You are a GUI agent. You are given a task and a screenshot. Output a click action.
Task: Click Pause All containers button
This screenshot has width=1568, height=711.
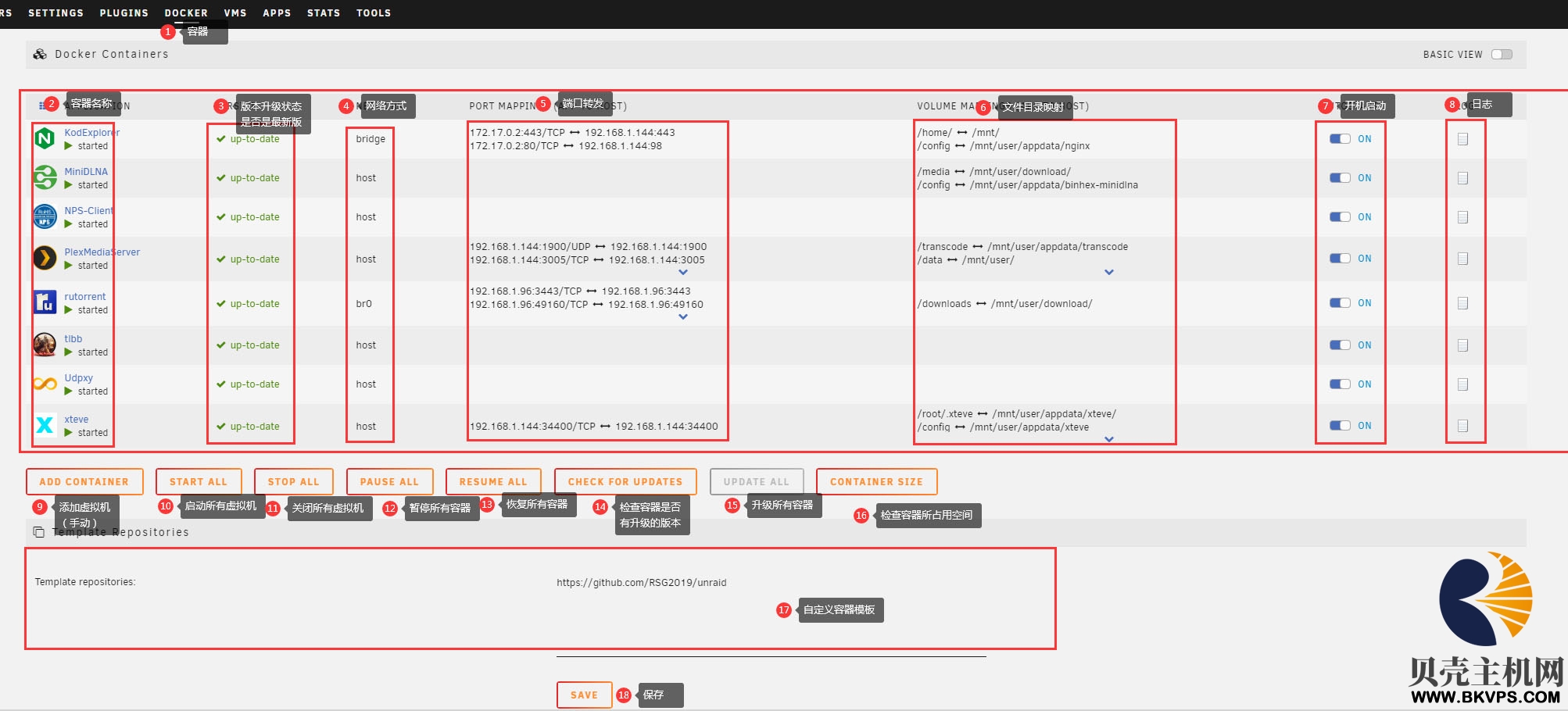click(389, 482)
